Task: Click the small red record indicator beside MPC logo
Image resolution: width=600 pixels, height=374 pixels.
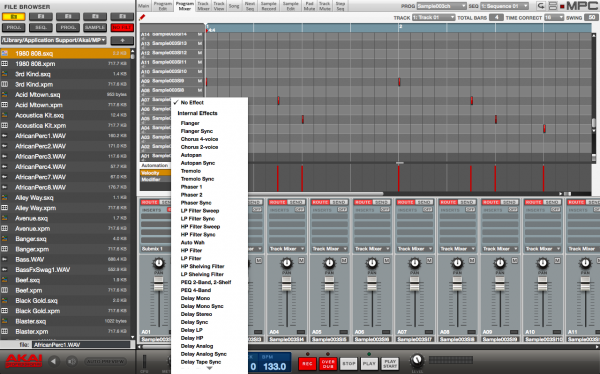Action: tap(562, 6)
